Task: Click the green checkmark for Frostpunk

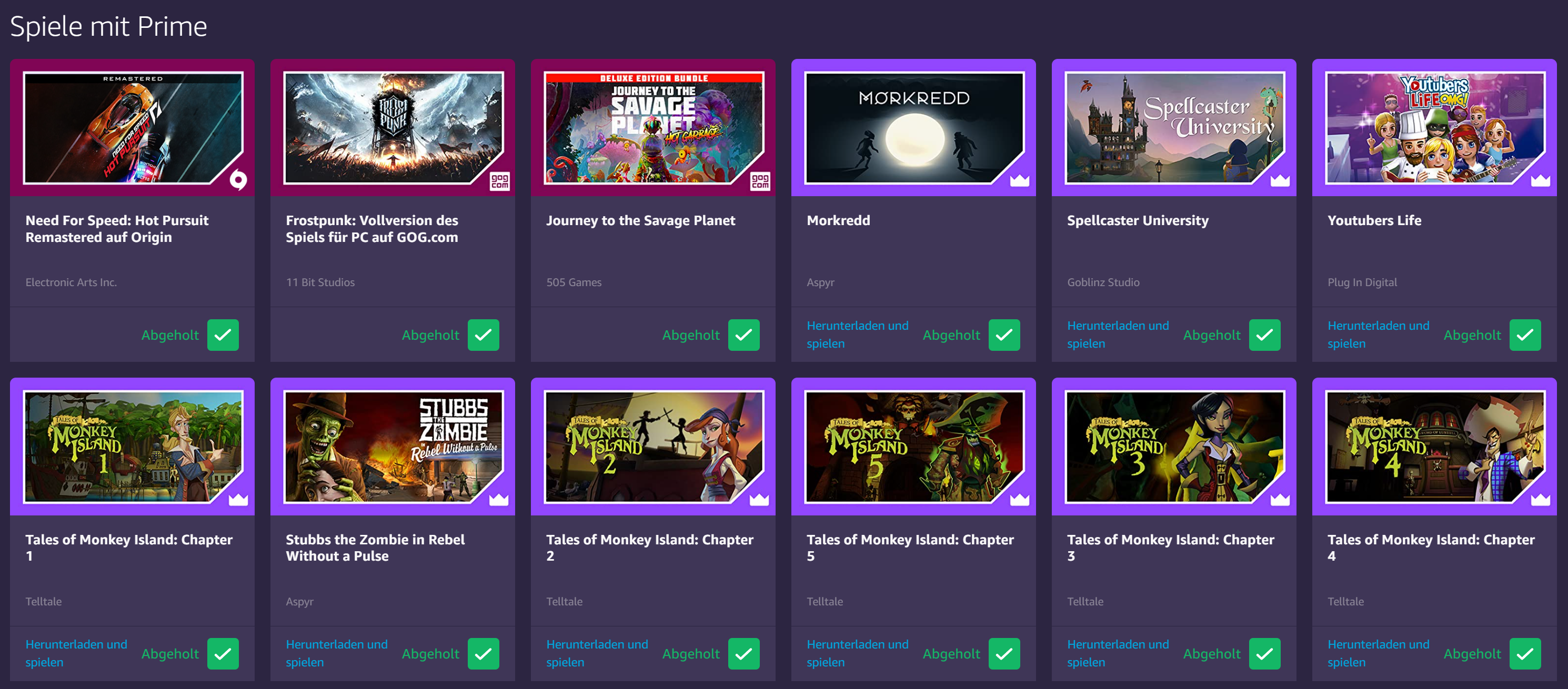Action: point(484,335)
